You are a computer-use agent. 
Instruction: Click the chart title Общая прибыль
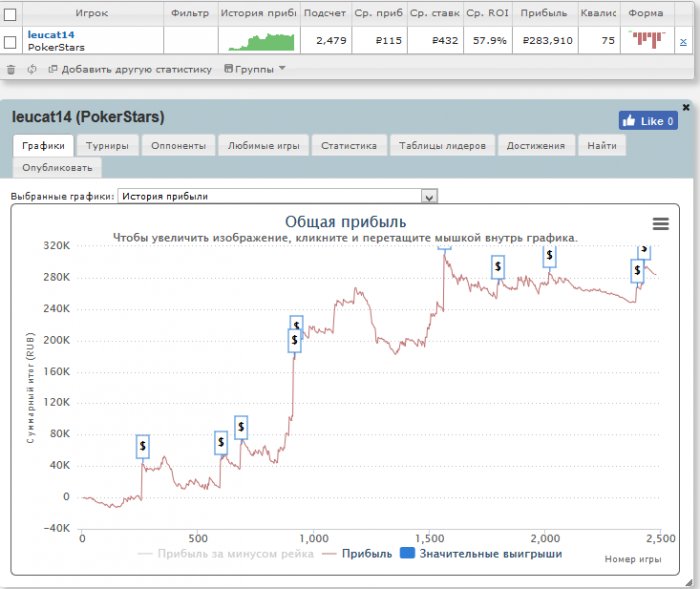tap(346, 221)
